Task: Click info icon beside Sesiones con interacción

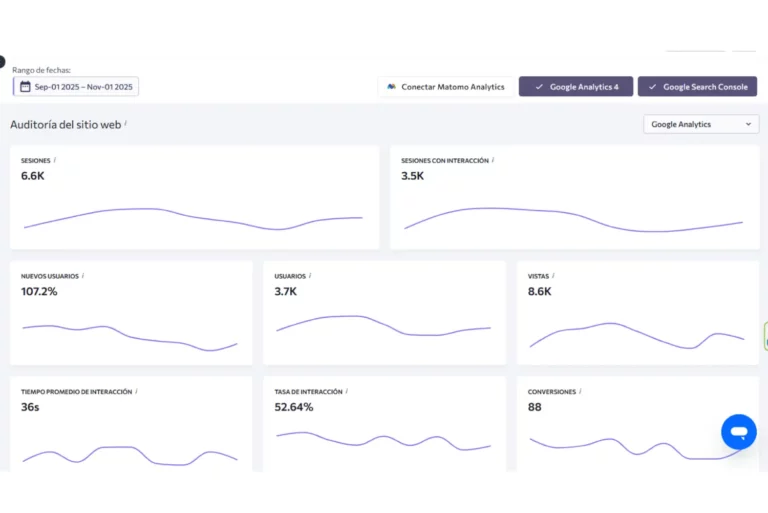Action: point(493,160)
